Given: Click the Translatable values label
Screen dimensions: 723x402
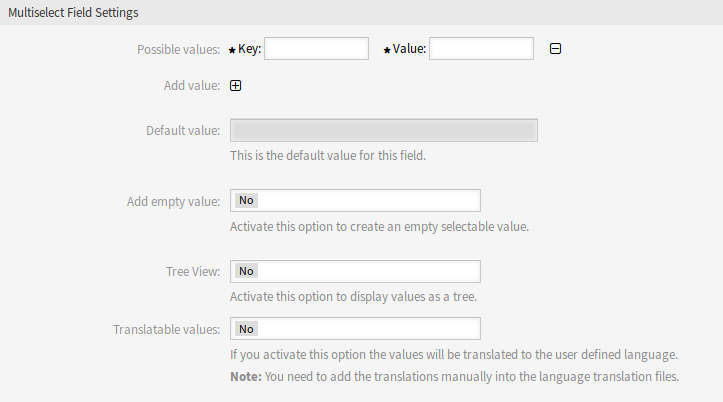Looking at the screenshot, I should point(166,330).
